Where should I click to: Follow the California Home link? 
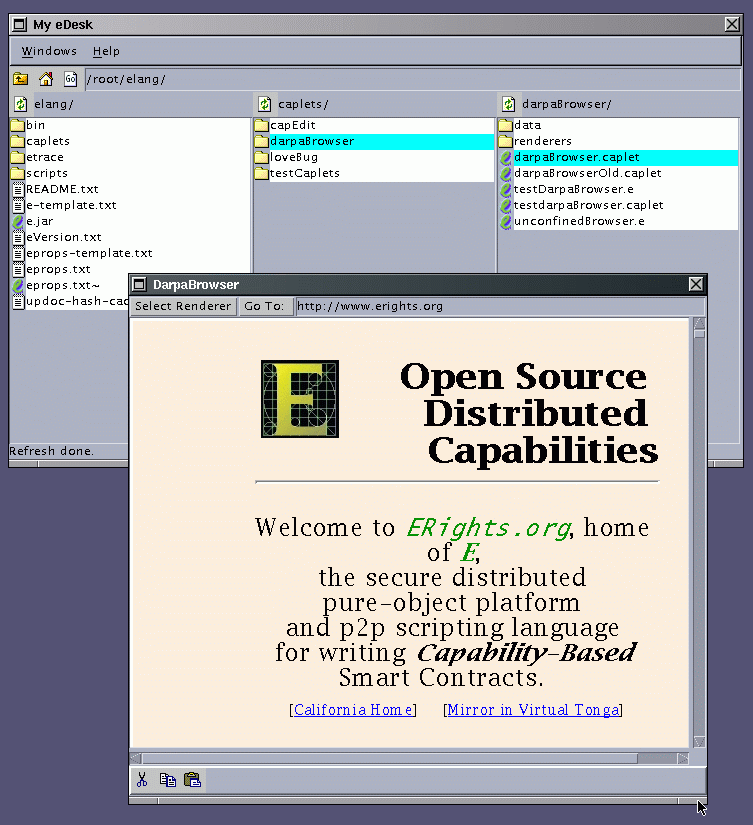tap(352, 710)
